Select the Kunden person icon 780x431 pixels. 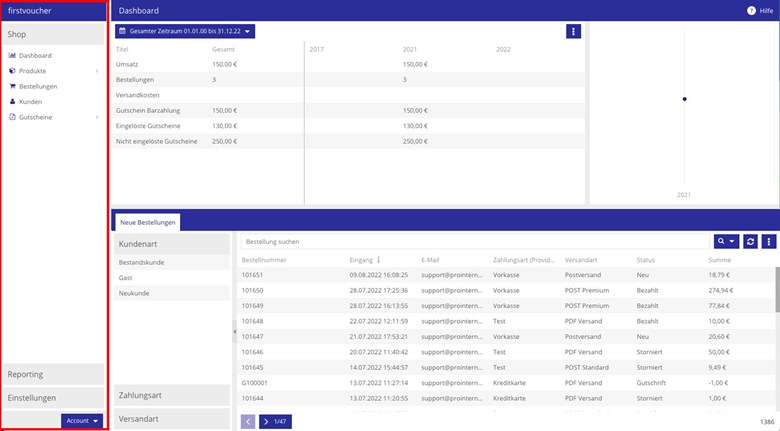point(12,102)
